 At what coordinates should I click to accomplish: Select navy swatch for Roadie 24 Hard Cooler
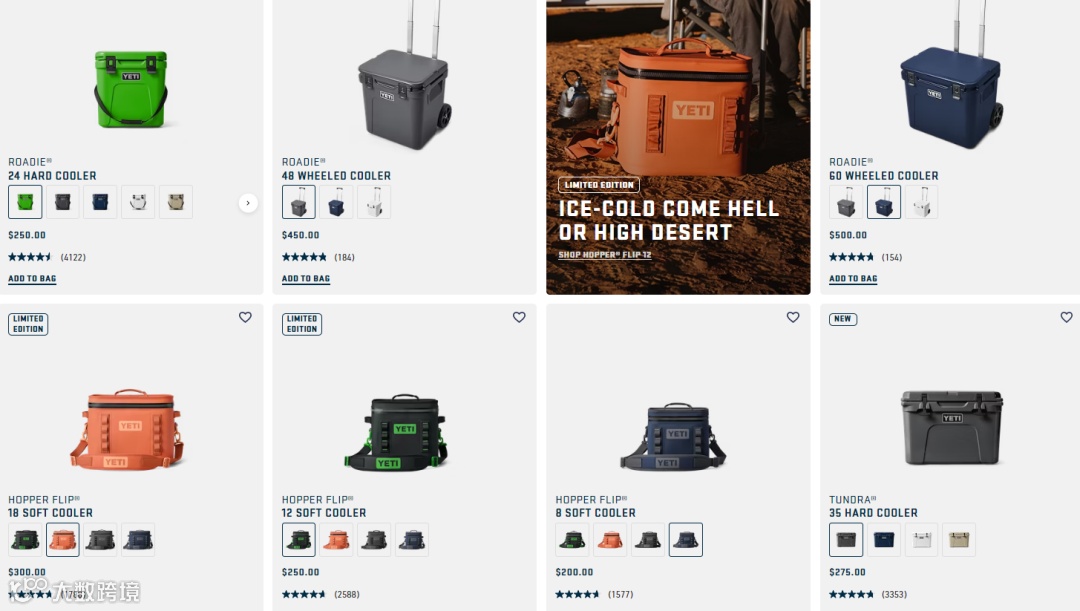(x=101, y=203)
